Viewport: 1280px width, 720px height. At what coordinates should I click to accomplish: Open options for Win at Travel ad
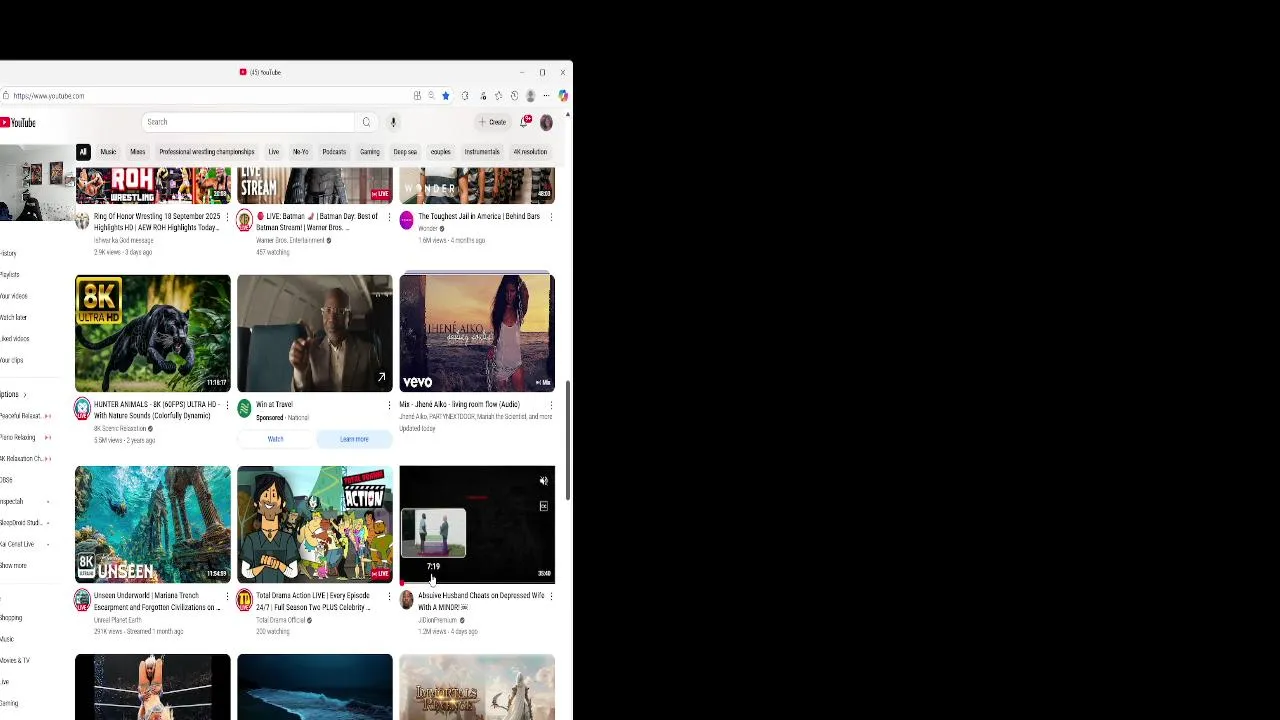389,405
